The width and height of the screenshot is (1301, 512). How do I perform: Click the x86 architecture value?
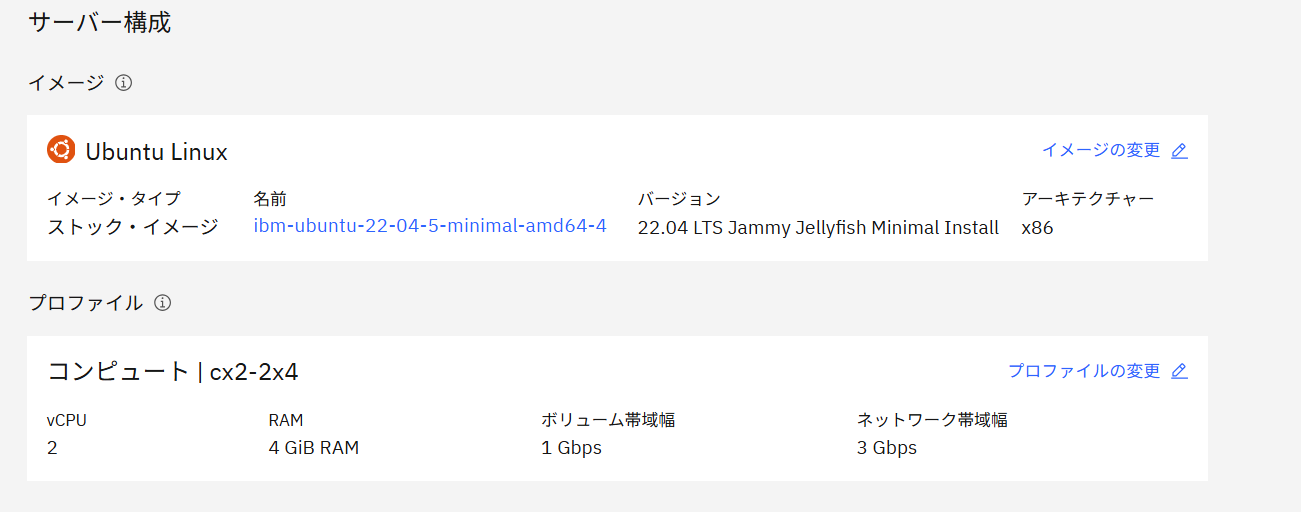1037,228
